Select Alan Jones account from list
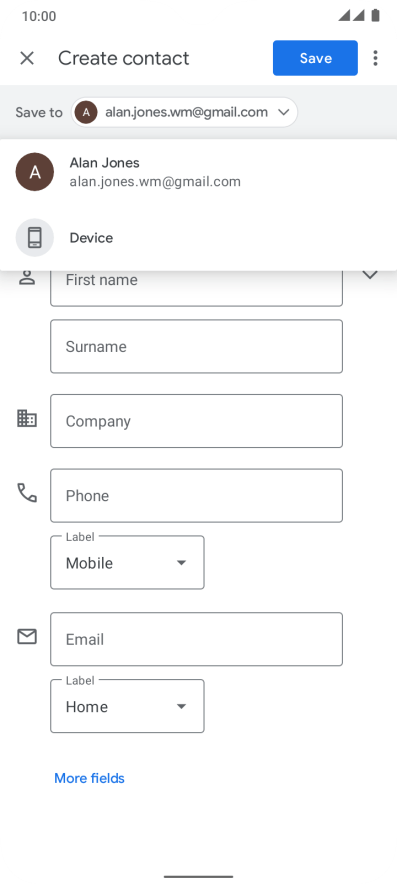Viewport: 397px width, 884px height. tap(198, 172)
